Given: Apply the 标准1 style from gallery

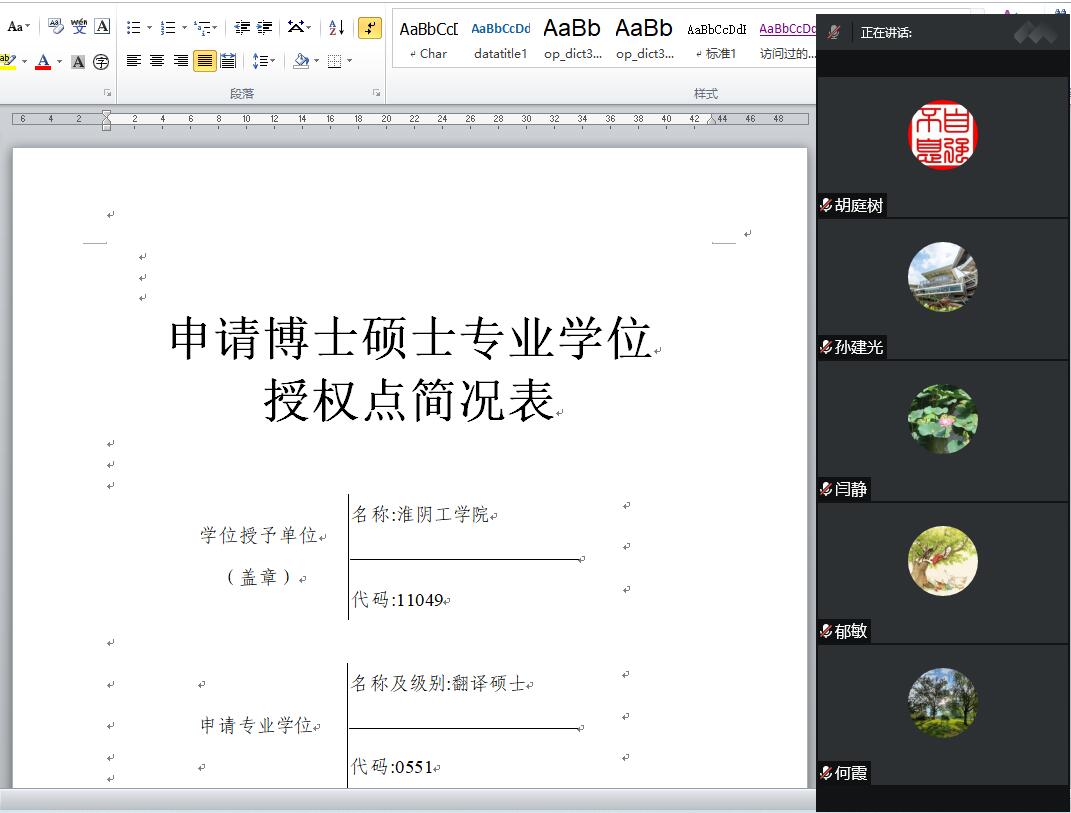Looking at the screenshot, I should 716,40.
